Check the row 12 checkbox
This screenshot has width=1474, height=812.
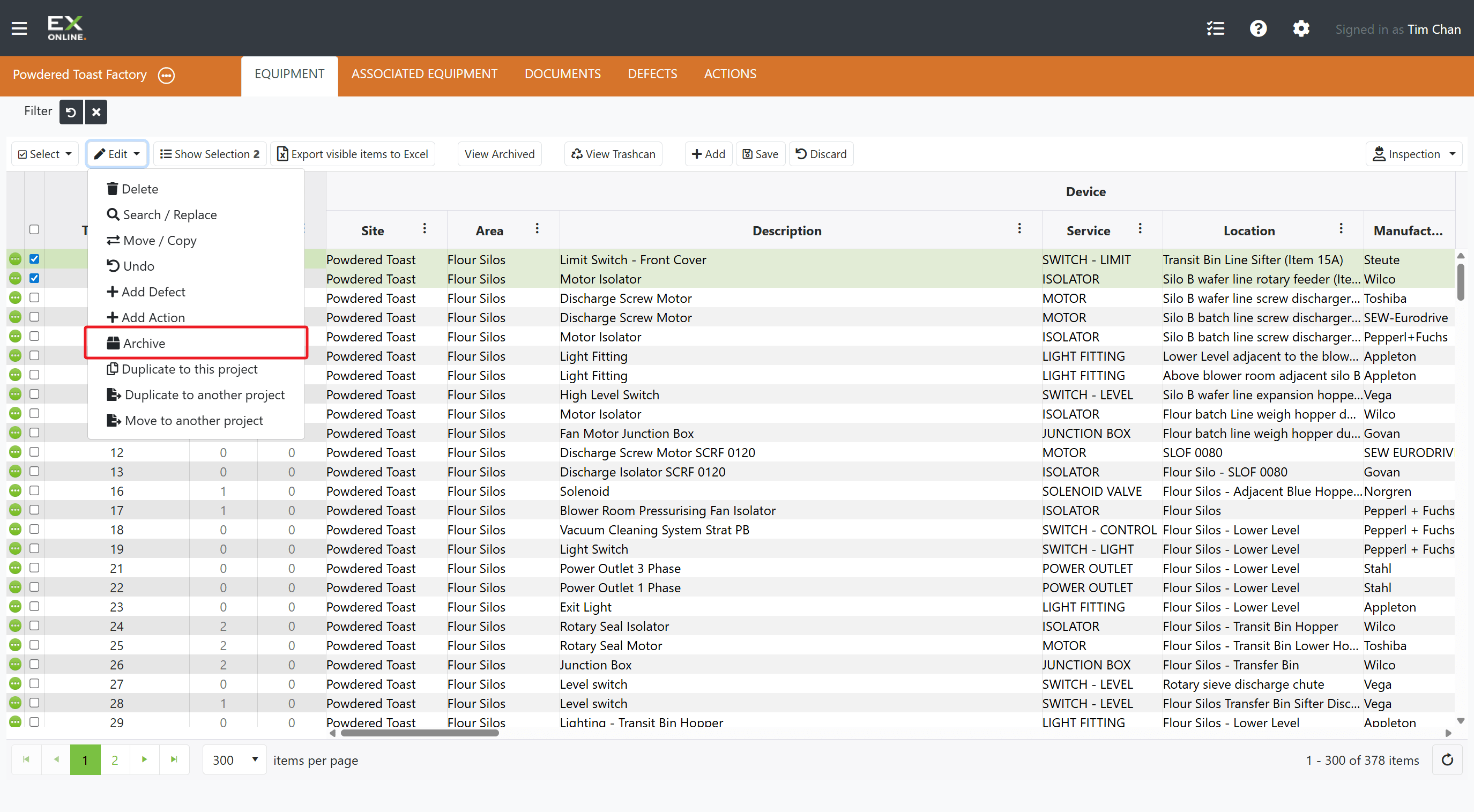tap(34, 452)
